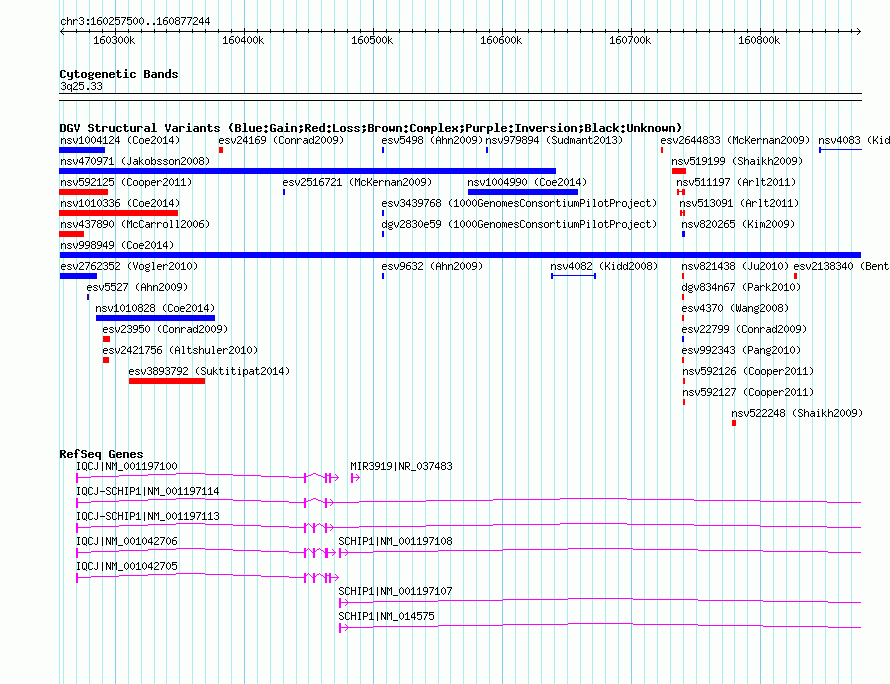Click esv2644833 (McKernan2009) variant label
The height and width of the screenshot is (684, 890).
(x=735, y=140)
